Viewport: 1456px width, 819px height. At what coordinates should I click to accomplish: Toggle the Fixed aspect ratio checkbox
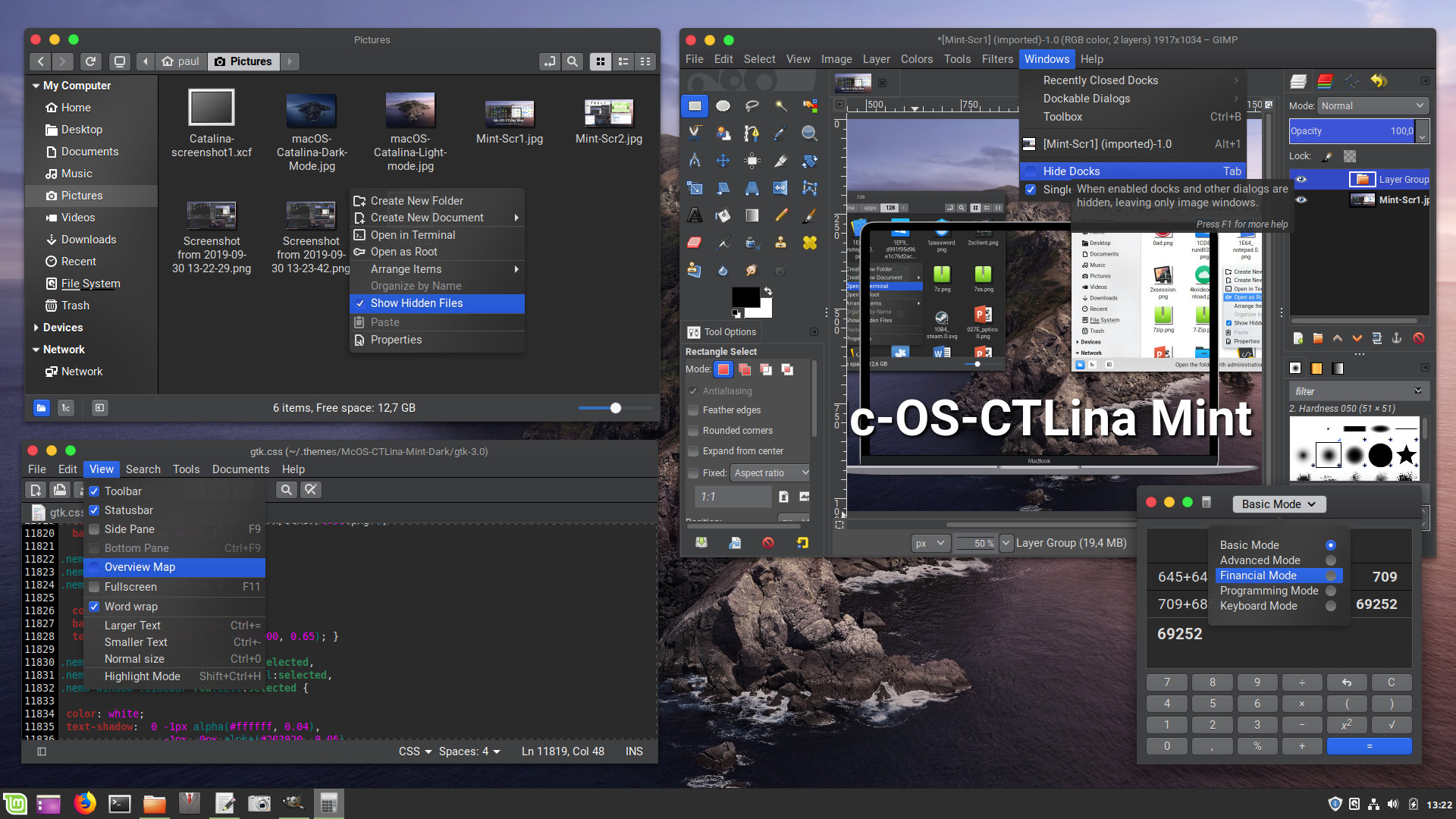[693, 473]
